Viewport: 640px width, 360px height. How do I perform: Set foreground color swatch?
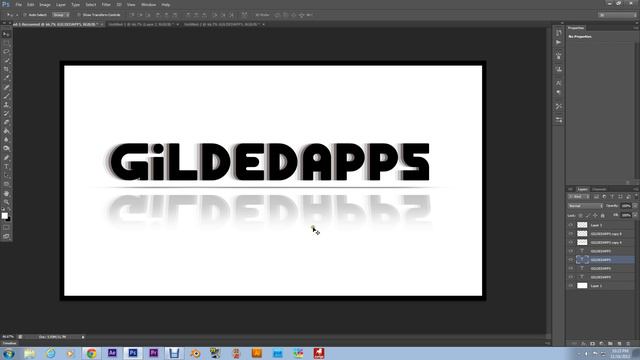pyautogui.click(x=4, y=215)
